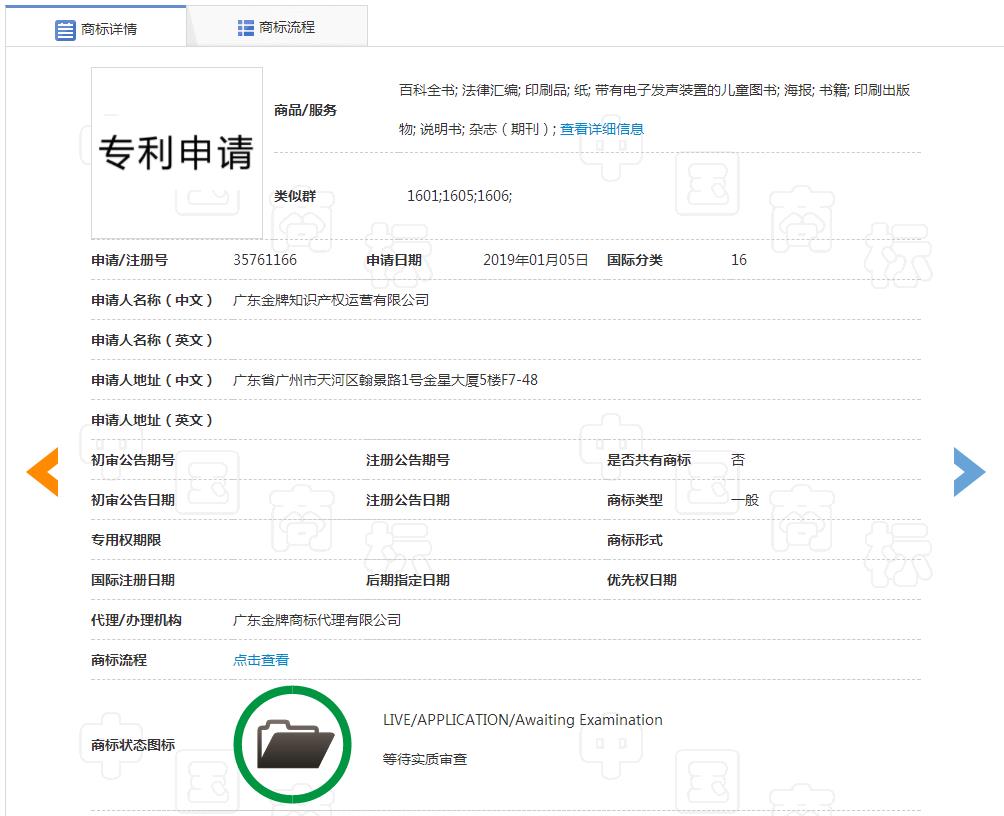Click the 等待实质审查 status description
Viewport: 1004px width, 816px height.
pyautogui.click(x=425, y=760)
